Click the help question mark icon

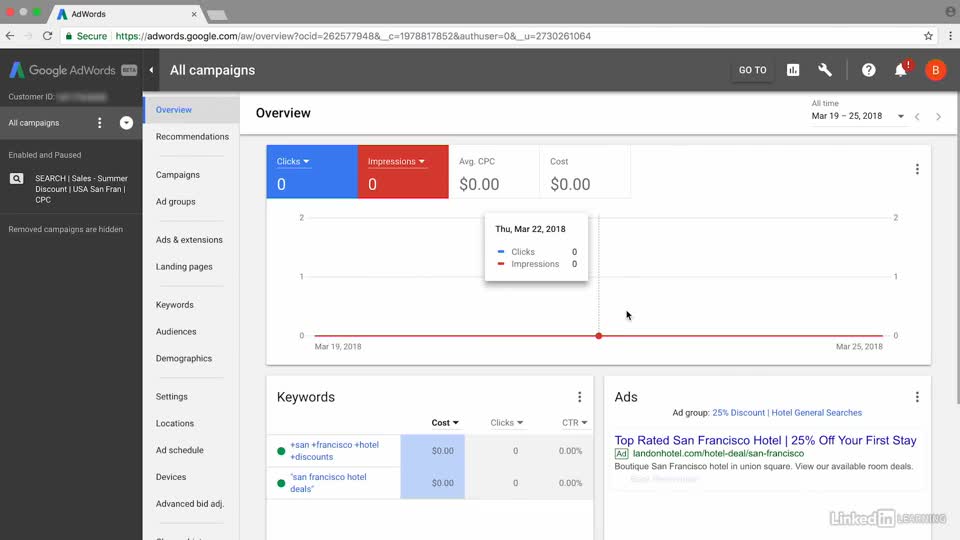click(869, 70)
